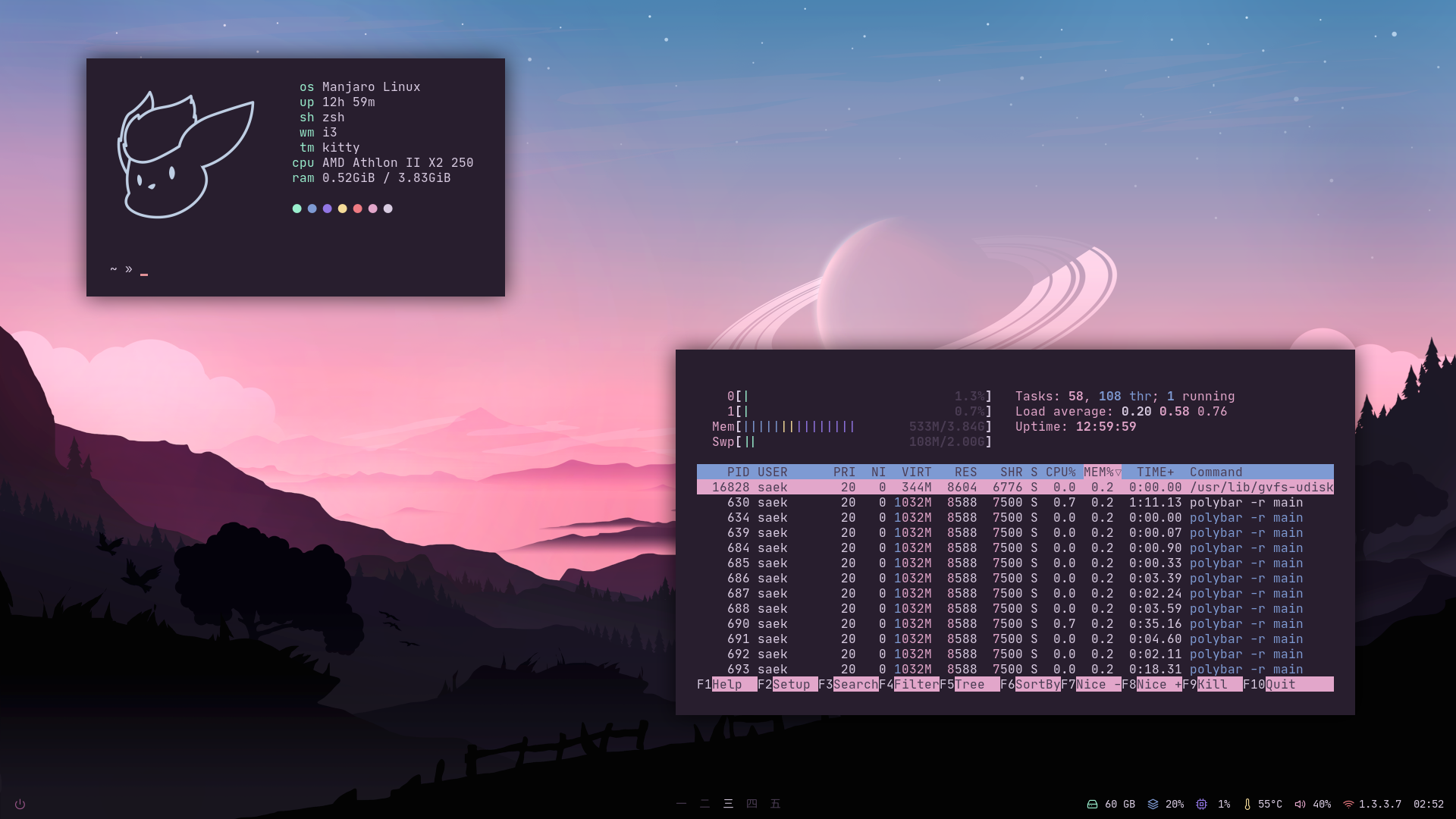Screen dimensions: 1456x819
Task: Click the 1.3.3.7 network name
Action: (1380, 805)
